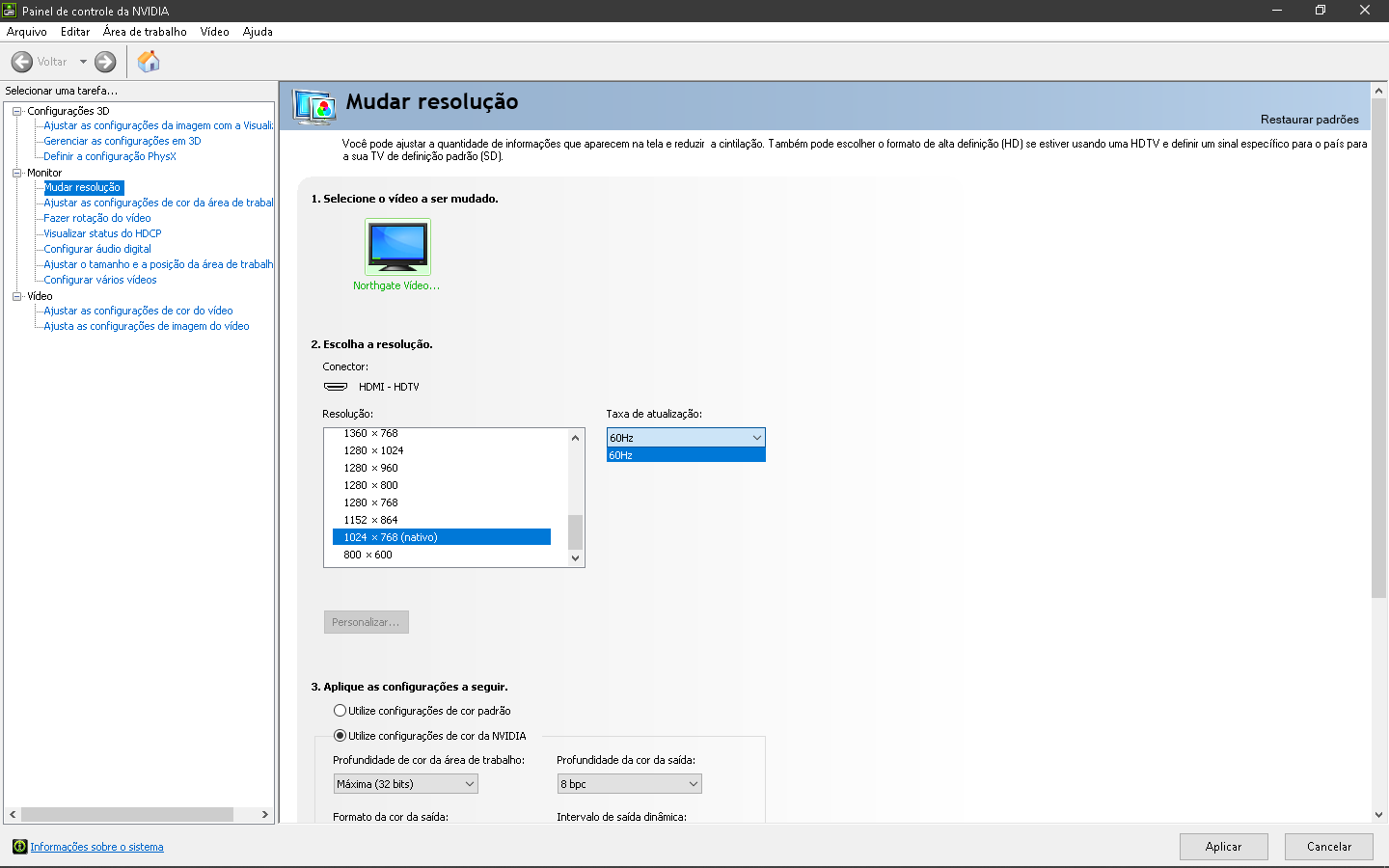Open the Ajuda menu

click(x=258, y=32)
